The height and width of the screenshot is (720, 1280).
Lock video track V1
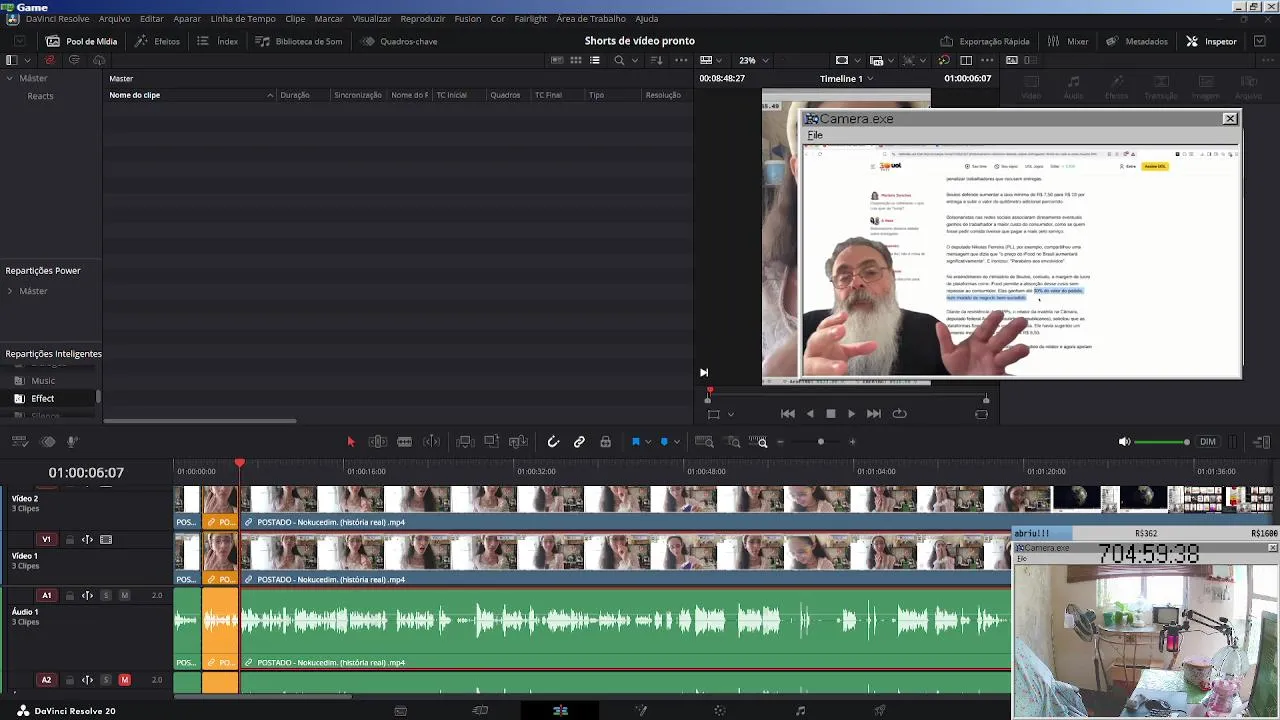(69, 539)
